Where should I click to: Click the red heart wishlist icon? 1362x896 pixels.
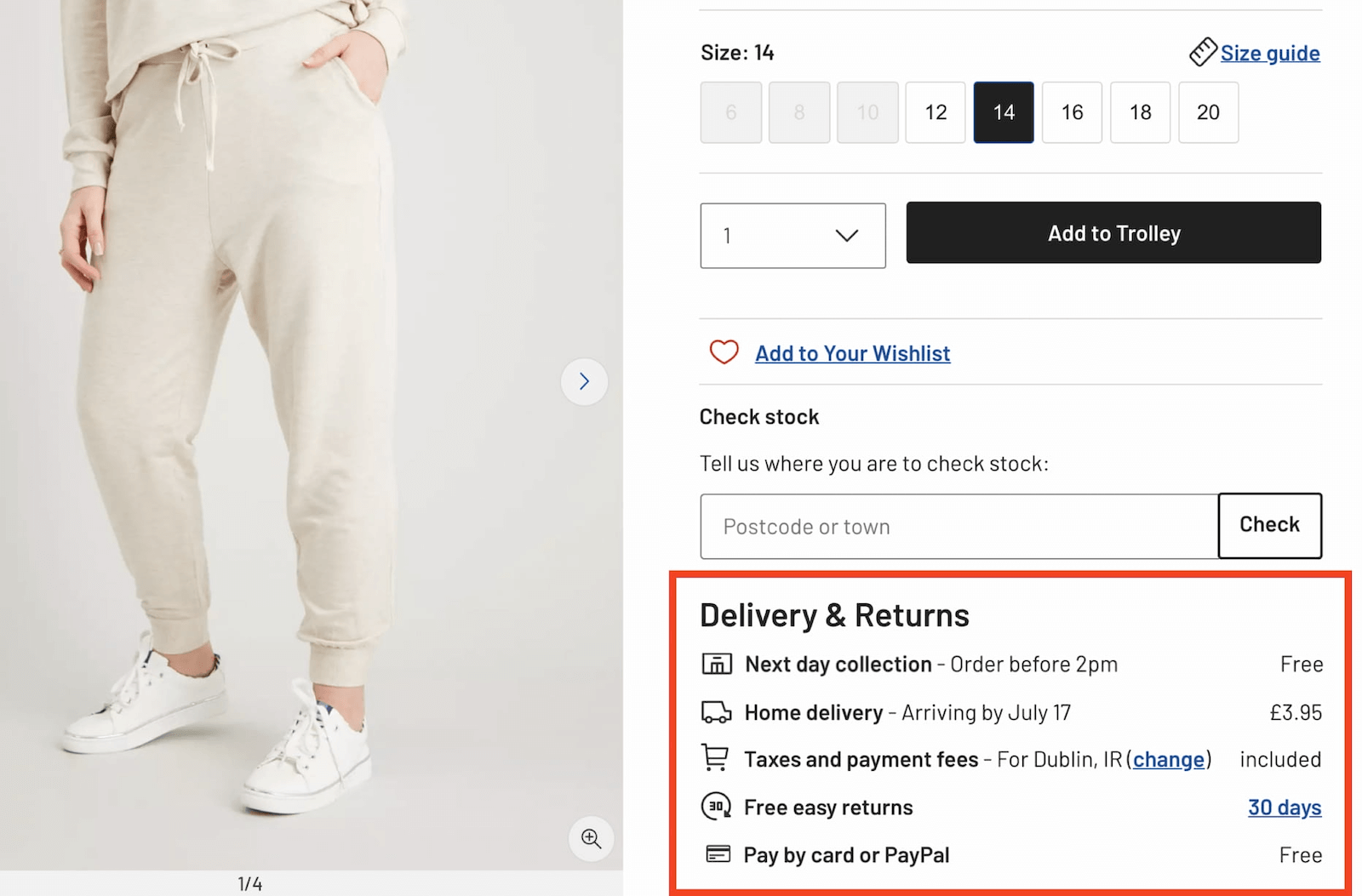tap(724, 352)
